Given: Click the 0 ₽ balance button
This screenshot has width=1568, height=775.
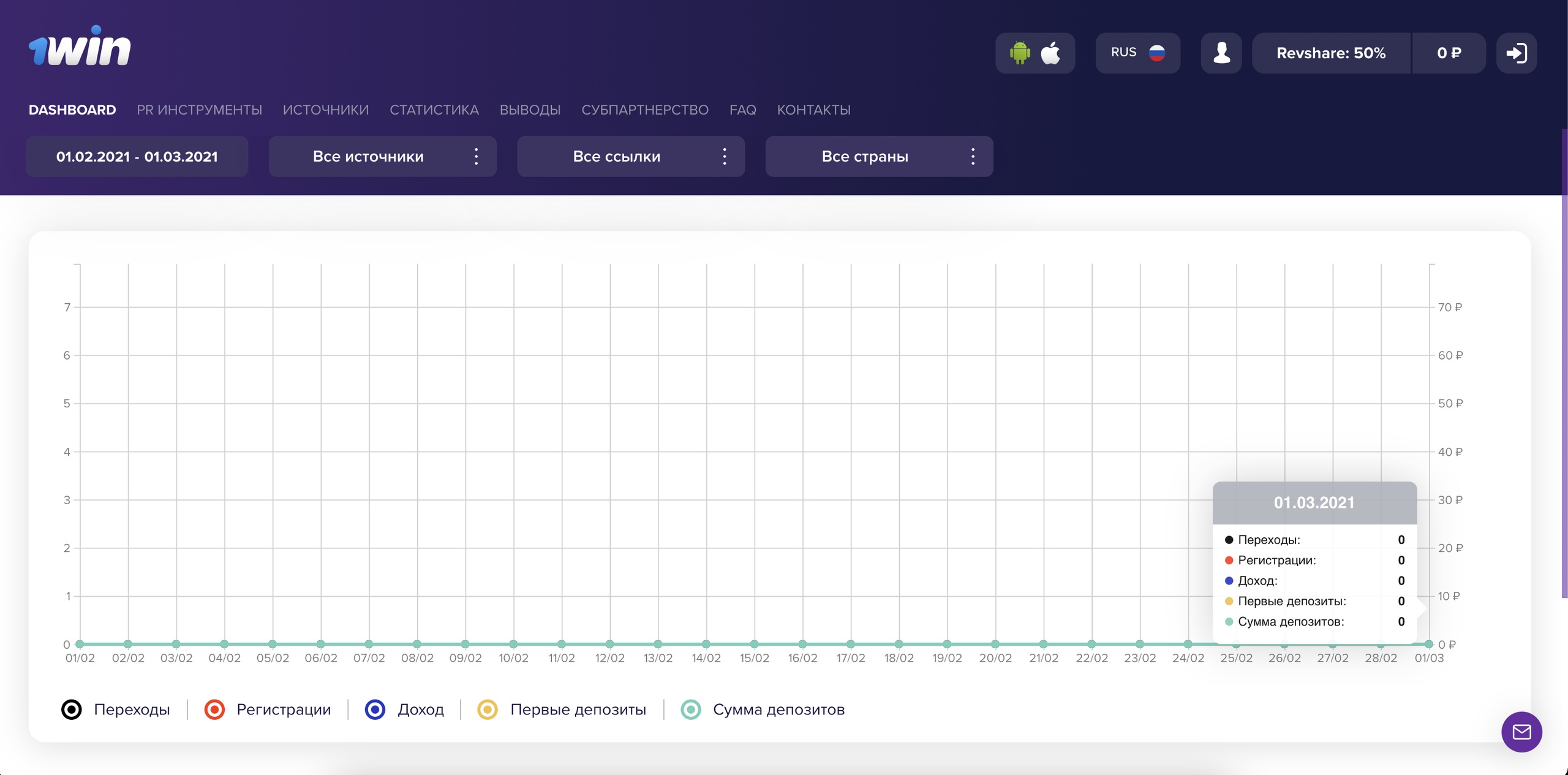Looking at the screenshot, I should click(1449, 53).
